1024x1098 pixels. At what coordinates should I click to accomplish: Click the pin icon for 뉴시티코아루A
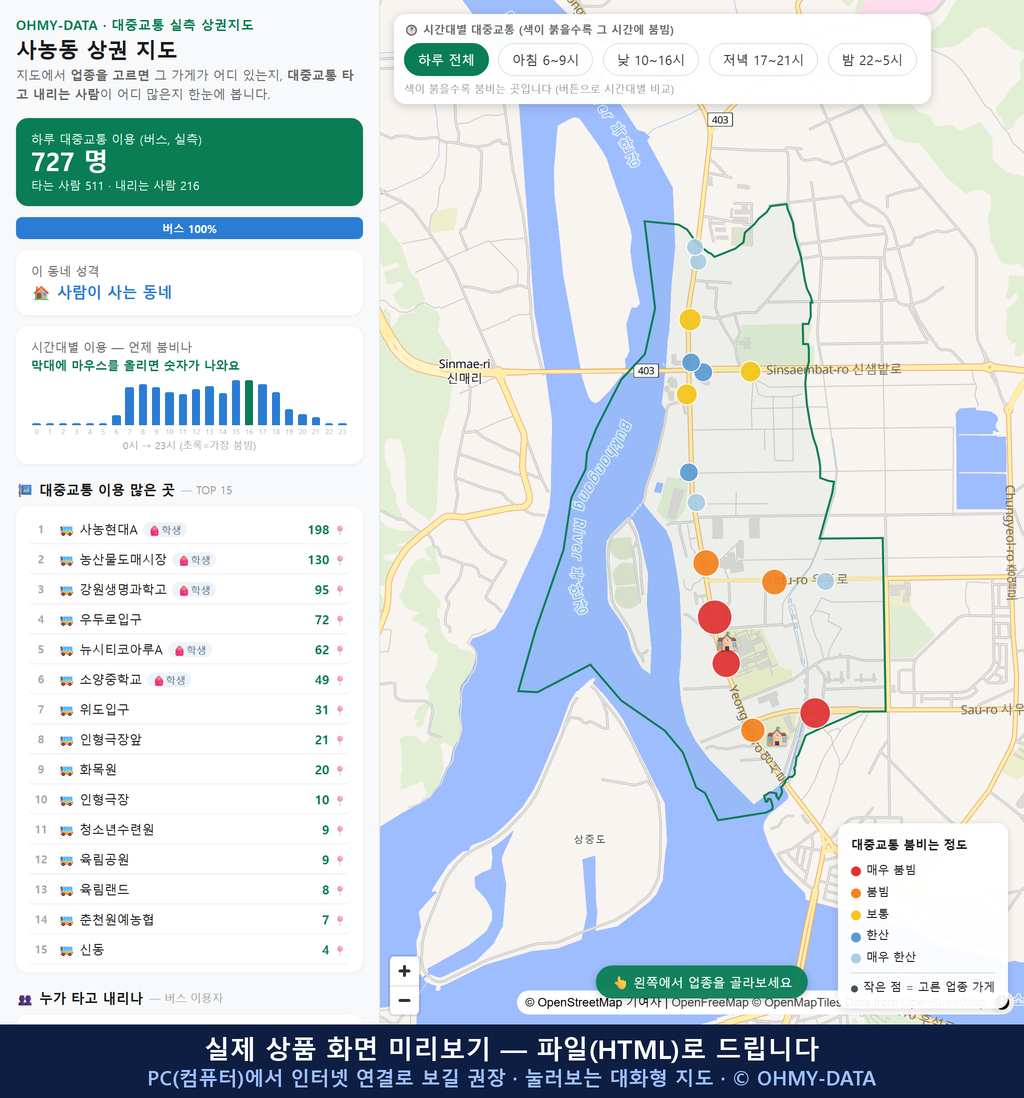[340, 650]
